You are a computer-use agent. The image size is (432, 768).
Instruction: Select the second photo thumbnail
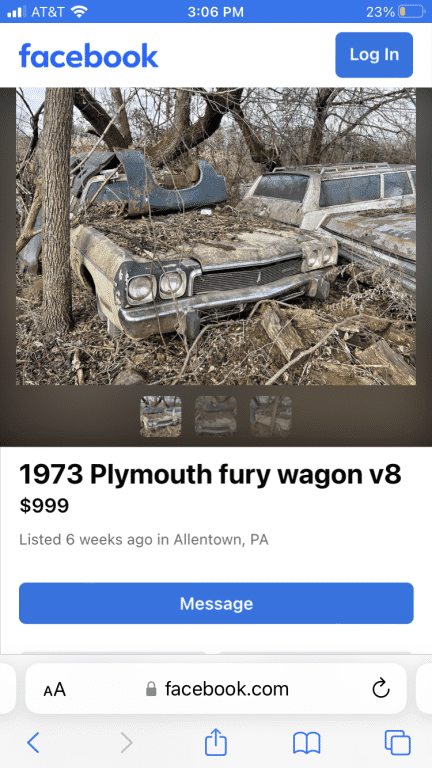coord(216,416)
